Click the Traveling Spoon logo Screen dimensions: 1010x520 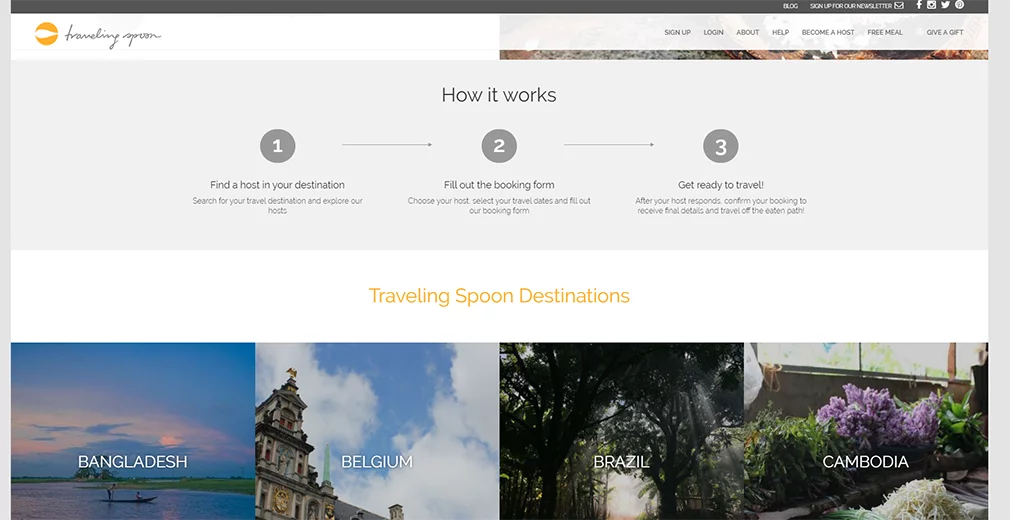(x=98, y=35)
